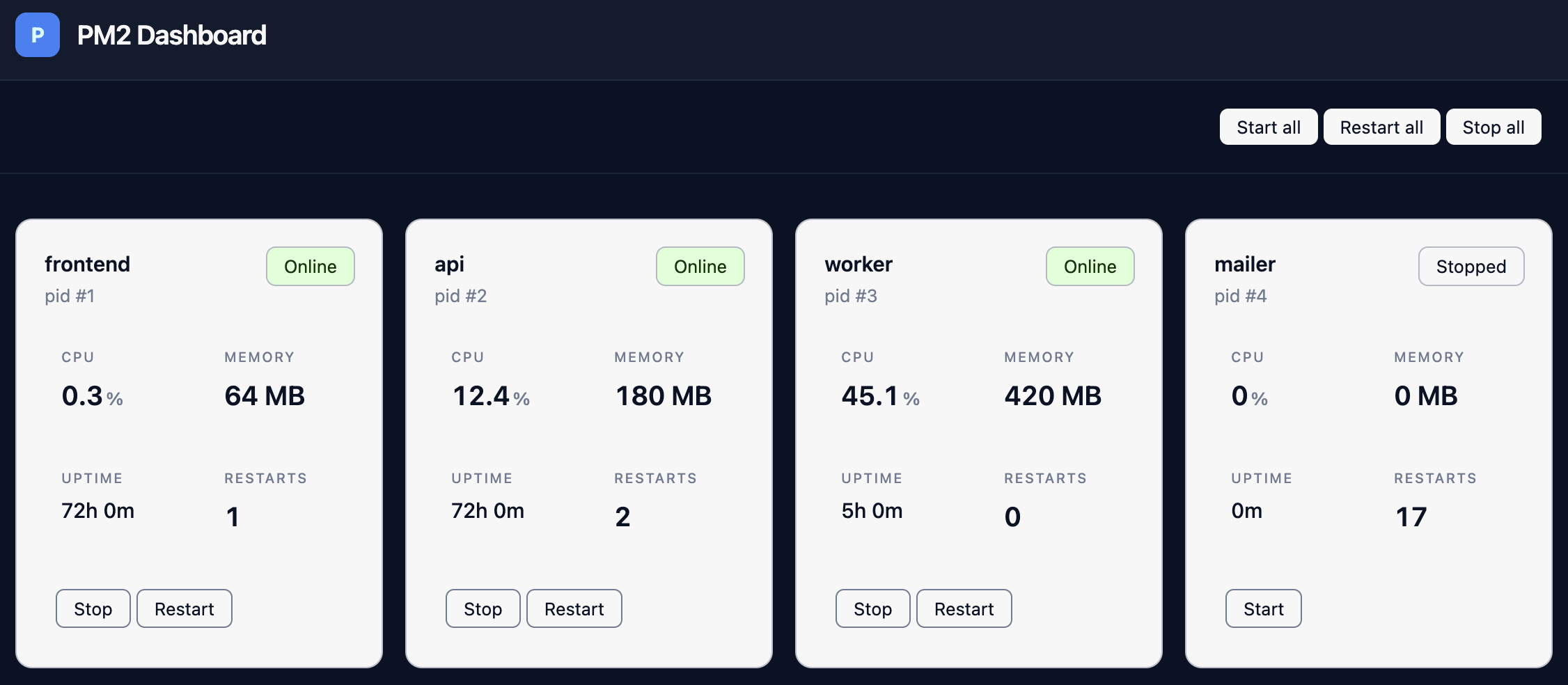
Task: Click the PM2 logo icon
Action: pos(37,35)
